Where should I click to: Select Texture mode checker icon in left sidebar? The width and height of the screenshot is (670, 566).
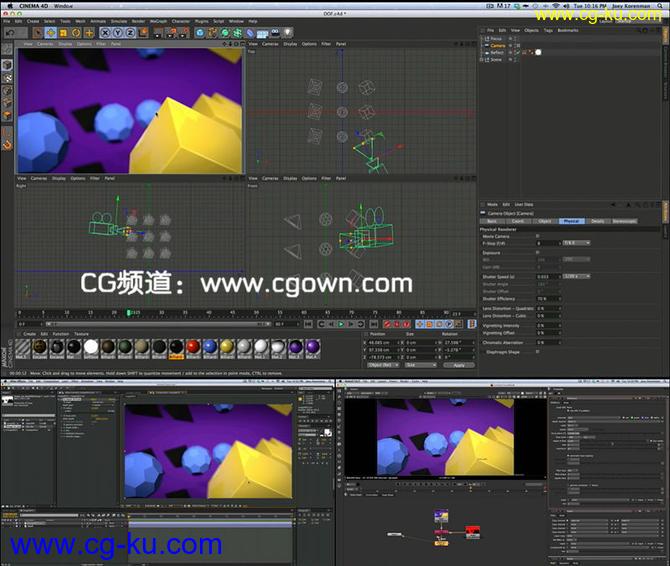[x=7, y=78]
